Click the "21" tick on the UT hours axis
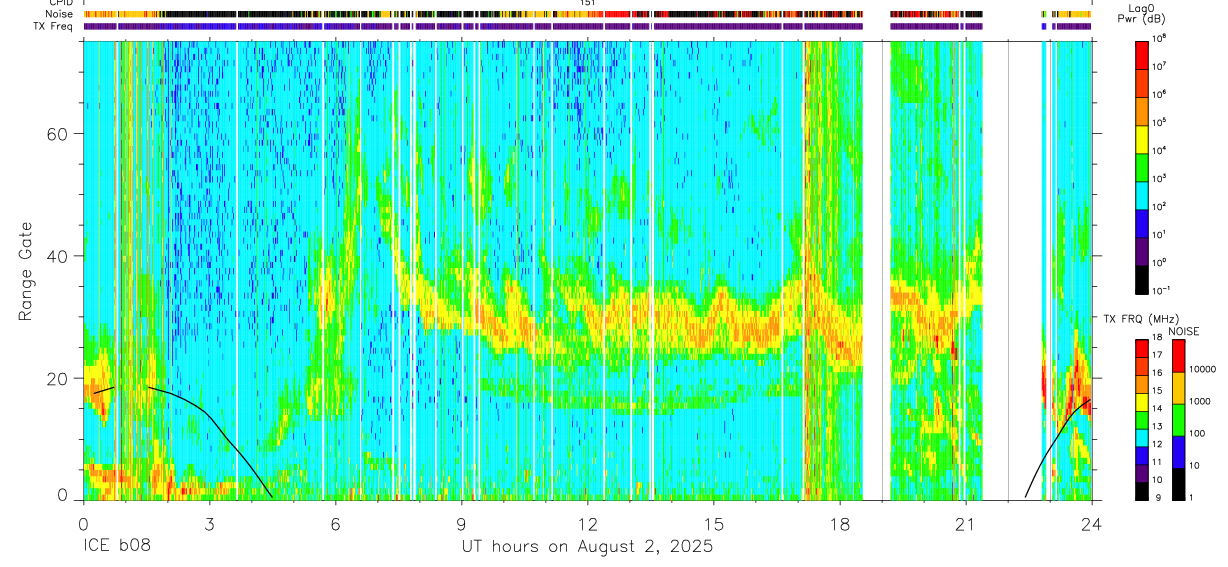 (966, 523)
